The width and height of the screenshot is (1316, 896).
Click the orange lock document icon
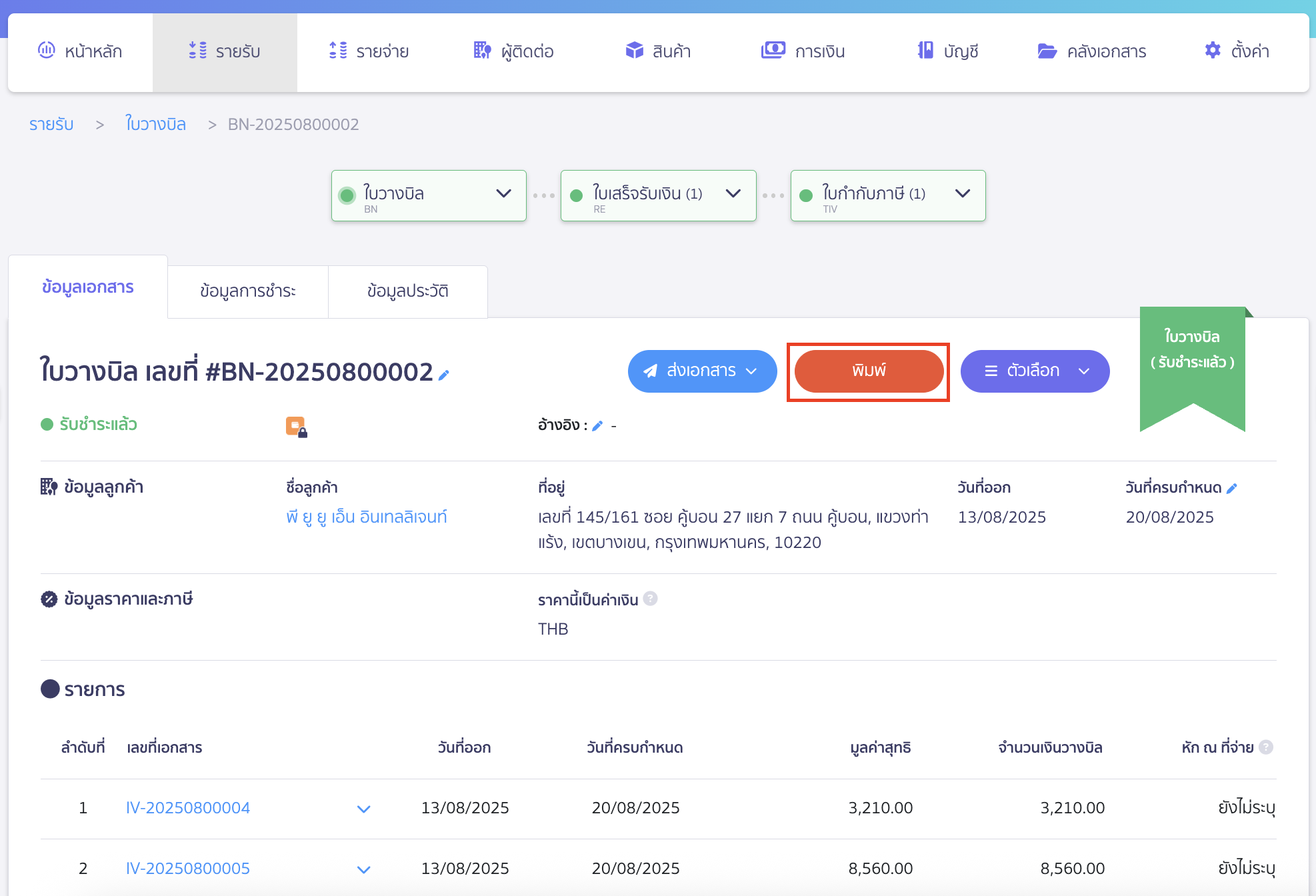296,426
